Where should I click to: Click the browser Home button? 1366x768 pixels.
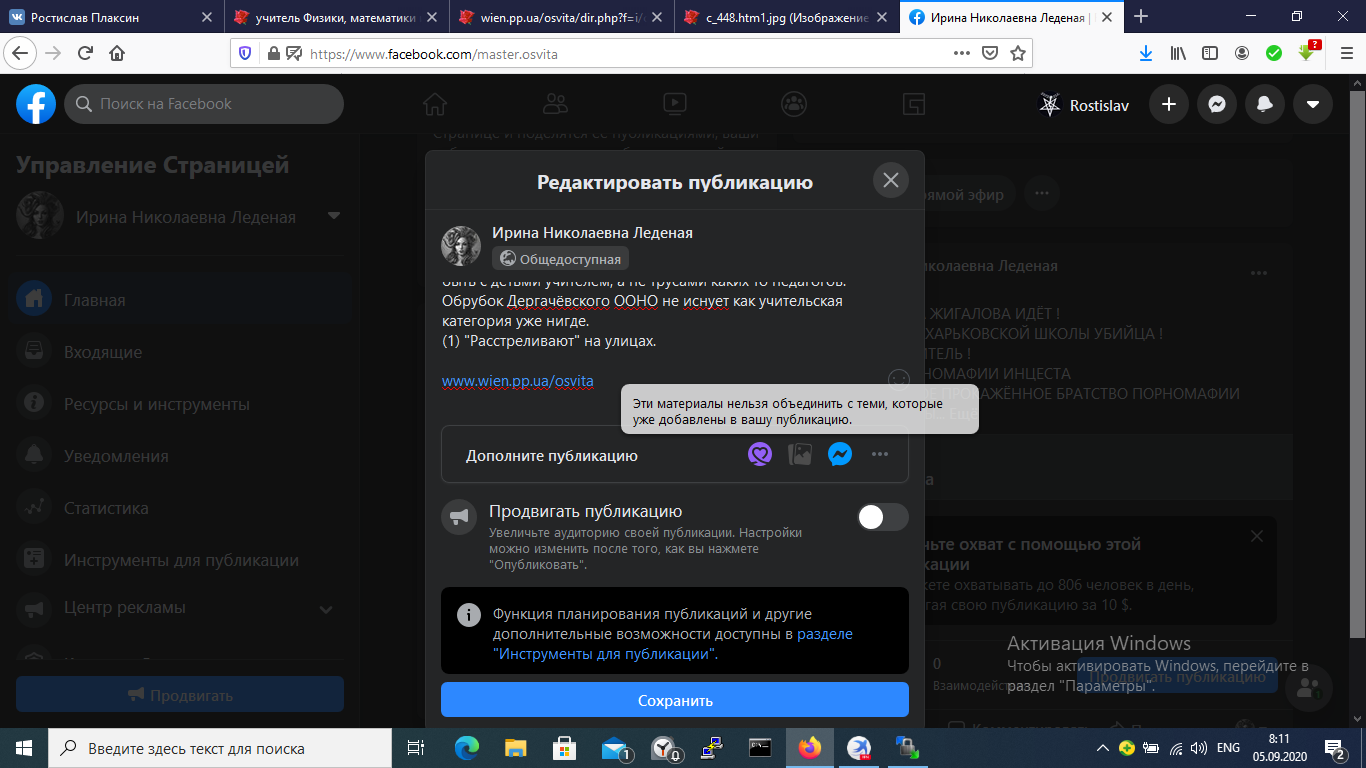pos(117,53)
